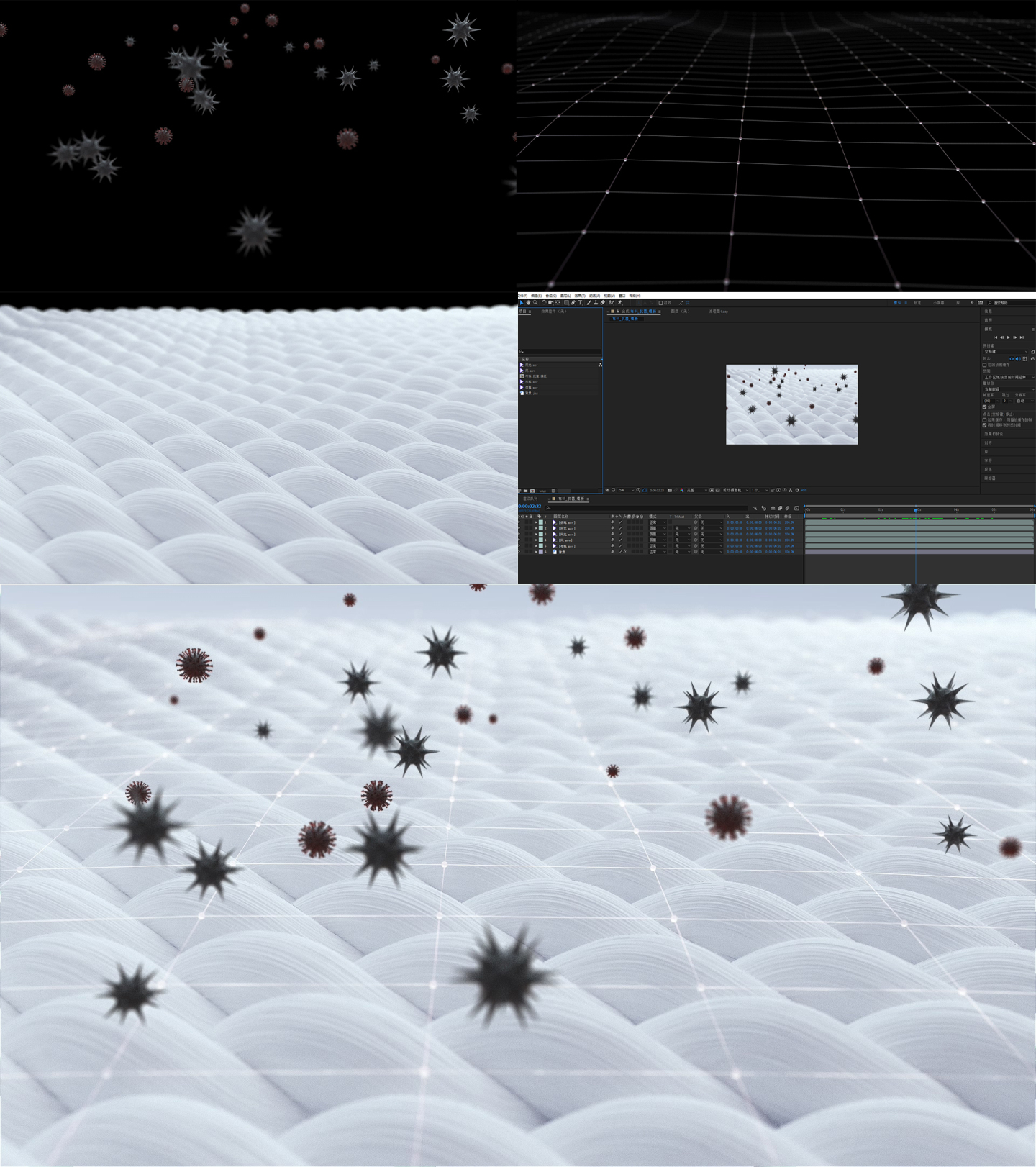Open the 字符 panel
The image size is (1036, 1167).
988,460
